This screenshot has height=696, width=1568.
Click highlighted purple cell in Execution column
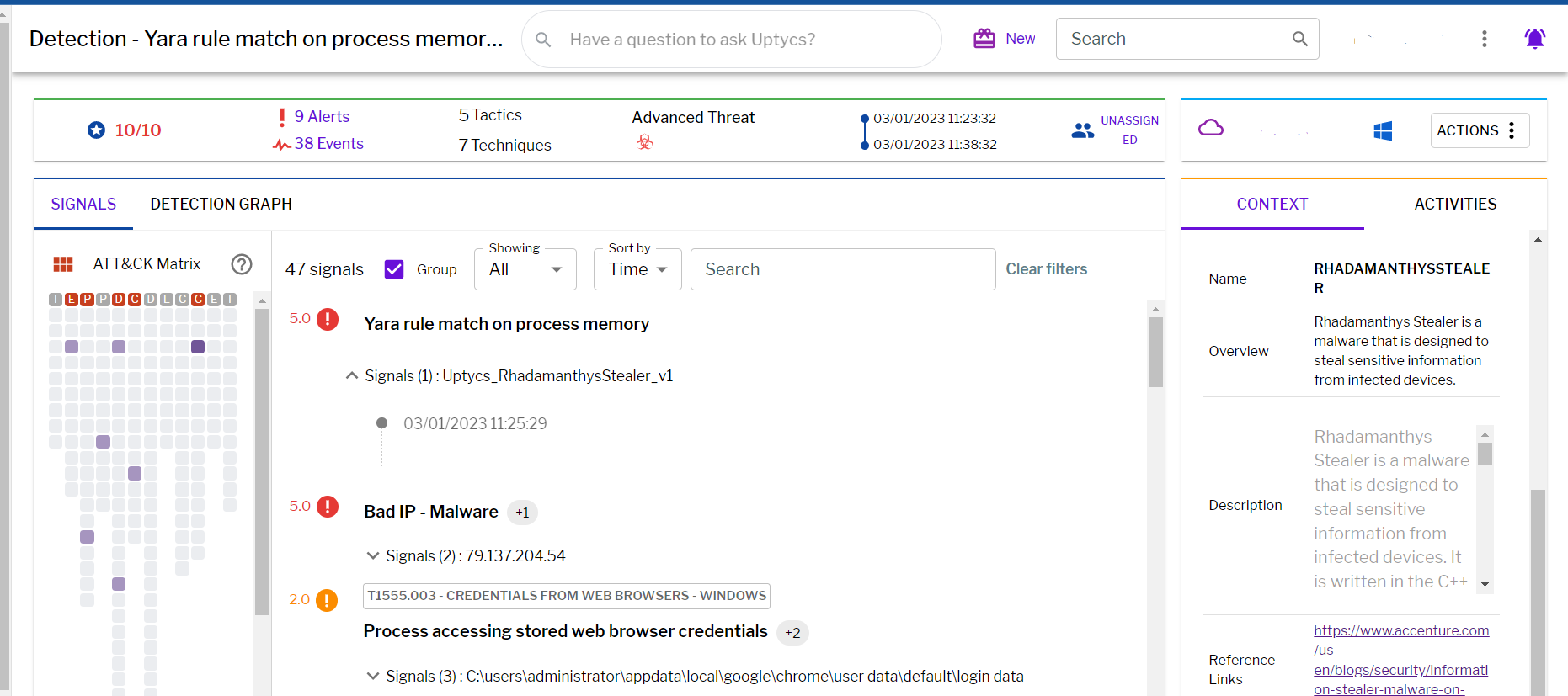click(72, 347)
